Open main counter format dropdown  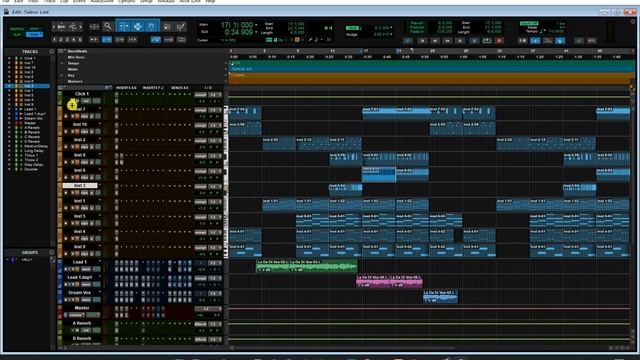point(256,25)
